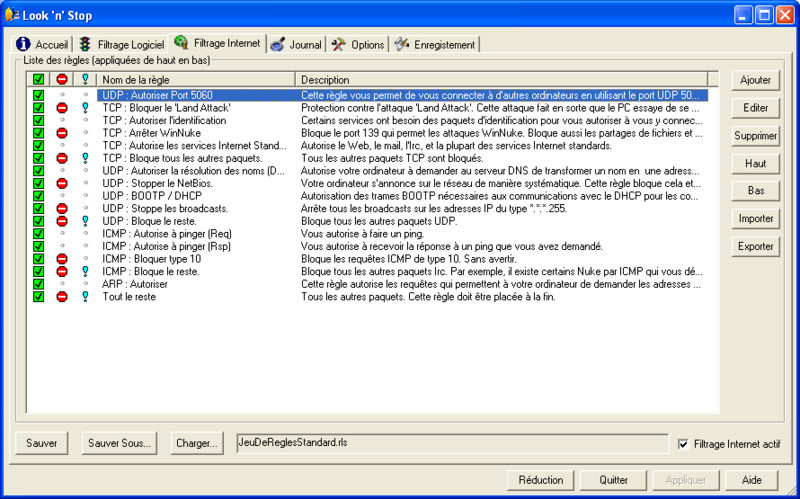Click the Editer button

(x=755, y=108)
